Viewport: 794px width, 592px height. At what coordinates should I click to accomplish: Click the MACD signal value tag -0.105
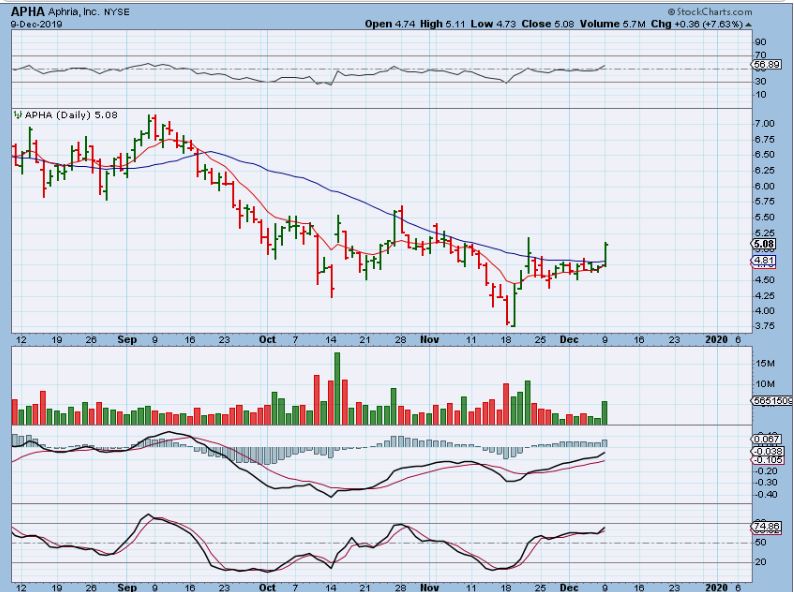[x=768, y=459]
